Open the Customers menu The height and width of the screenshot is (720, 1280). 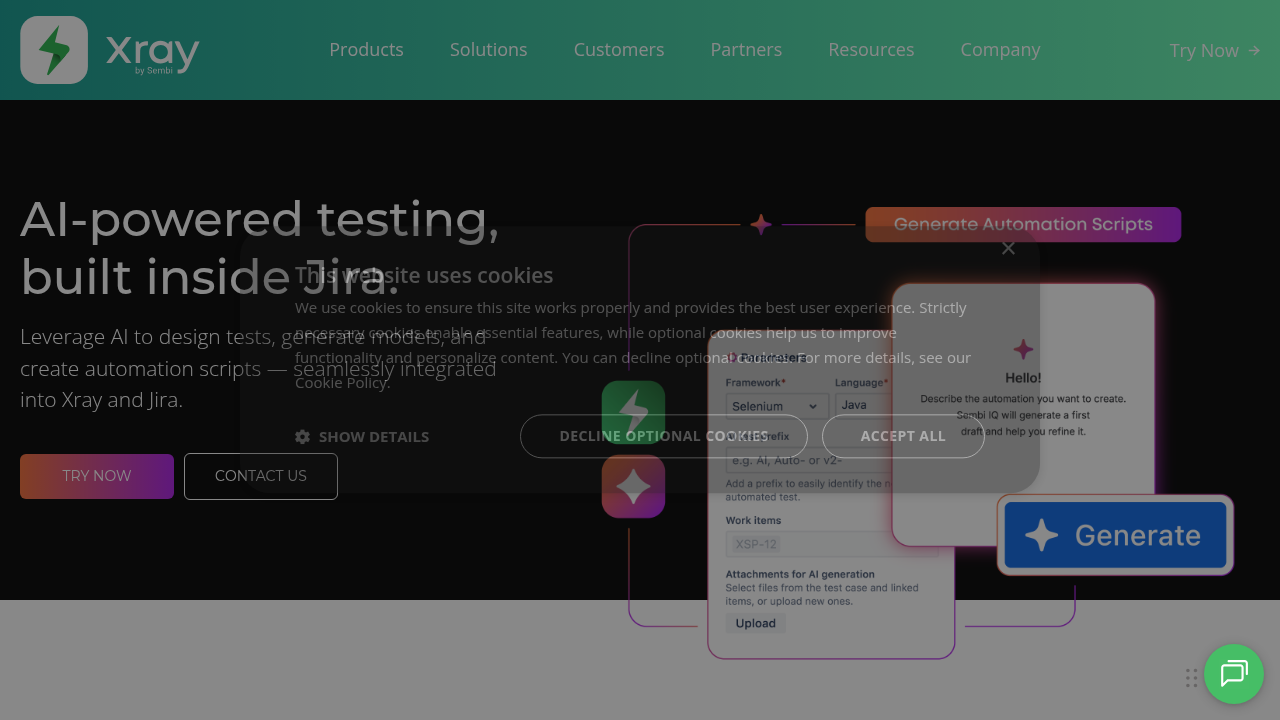[x=619, y=50]
